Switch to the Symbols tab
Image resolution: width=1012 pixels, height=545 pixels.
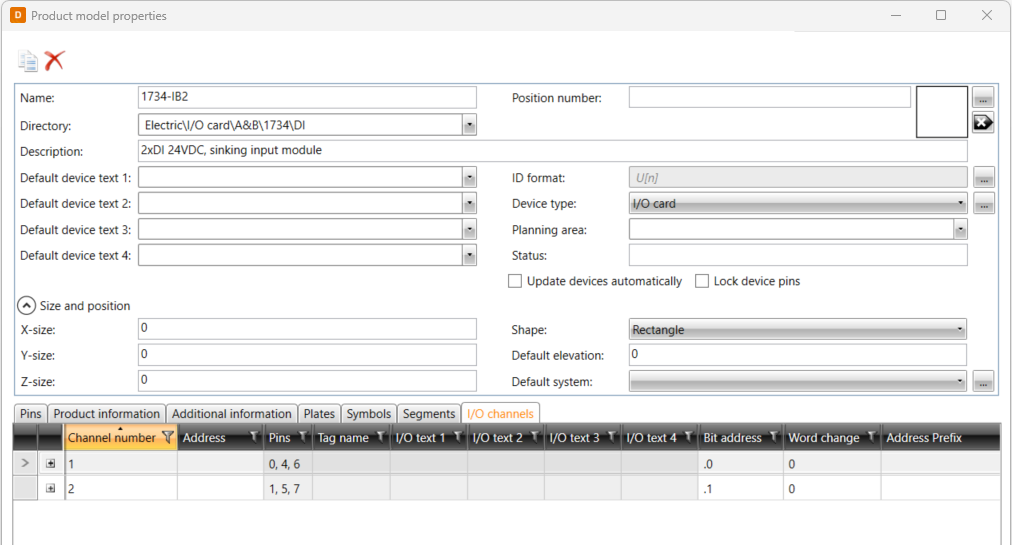(x=368, y=414)
